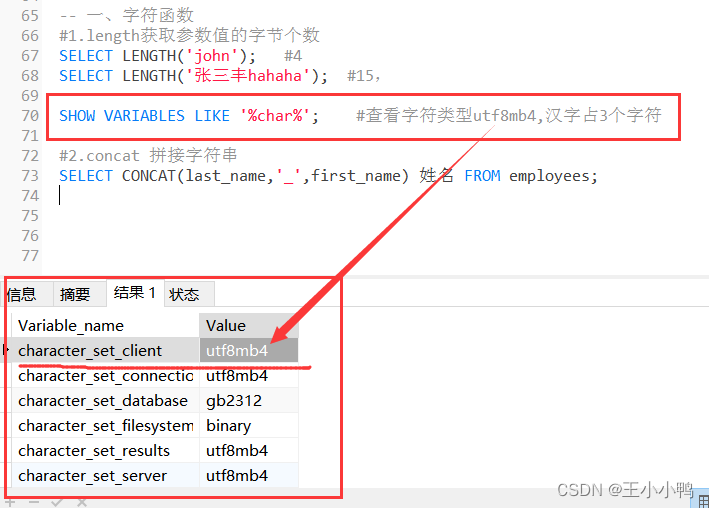The height and width of the screenshot is (508, 709).
Task: Switch to the 状态 tab
Action: tap(189, 294)
